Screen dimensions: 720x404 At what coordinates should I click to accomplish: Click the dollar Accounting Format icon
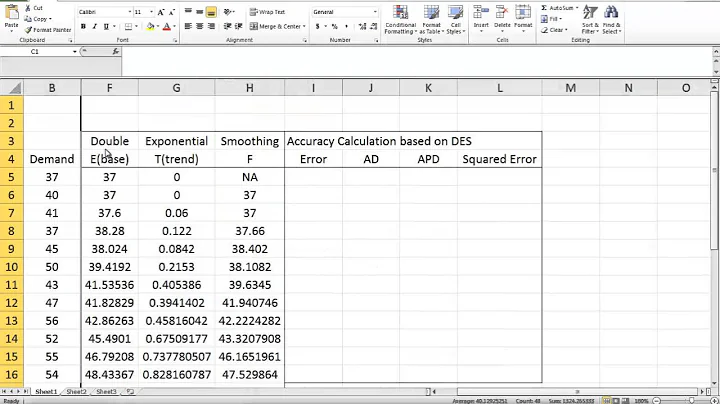pos(317,27)
